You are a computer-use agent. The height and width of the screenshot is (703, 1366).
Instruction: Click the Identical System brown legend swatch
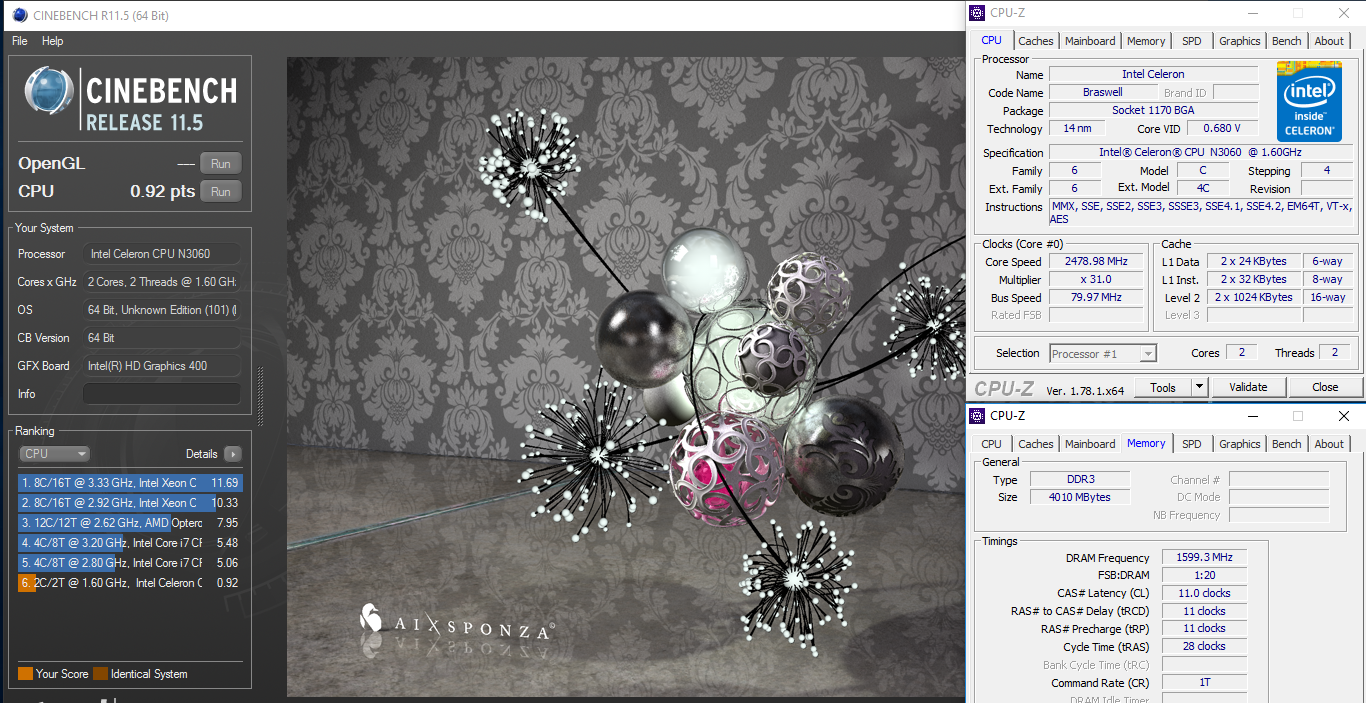pos(100,674)
